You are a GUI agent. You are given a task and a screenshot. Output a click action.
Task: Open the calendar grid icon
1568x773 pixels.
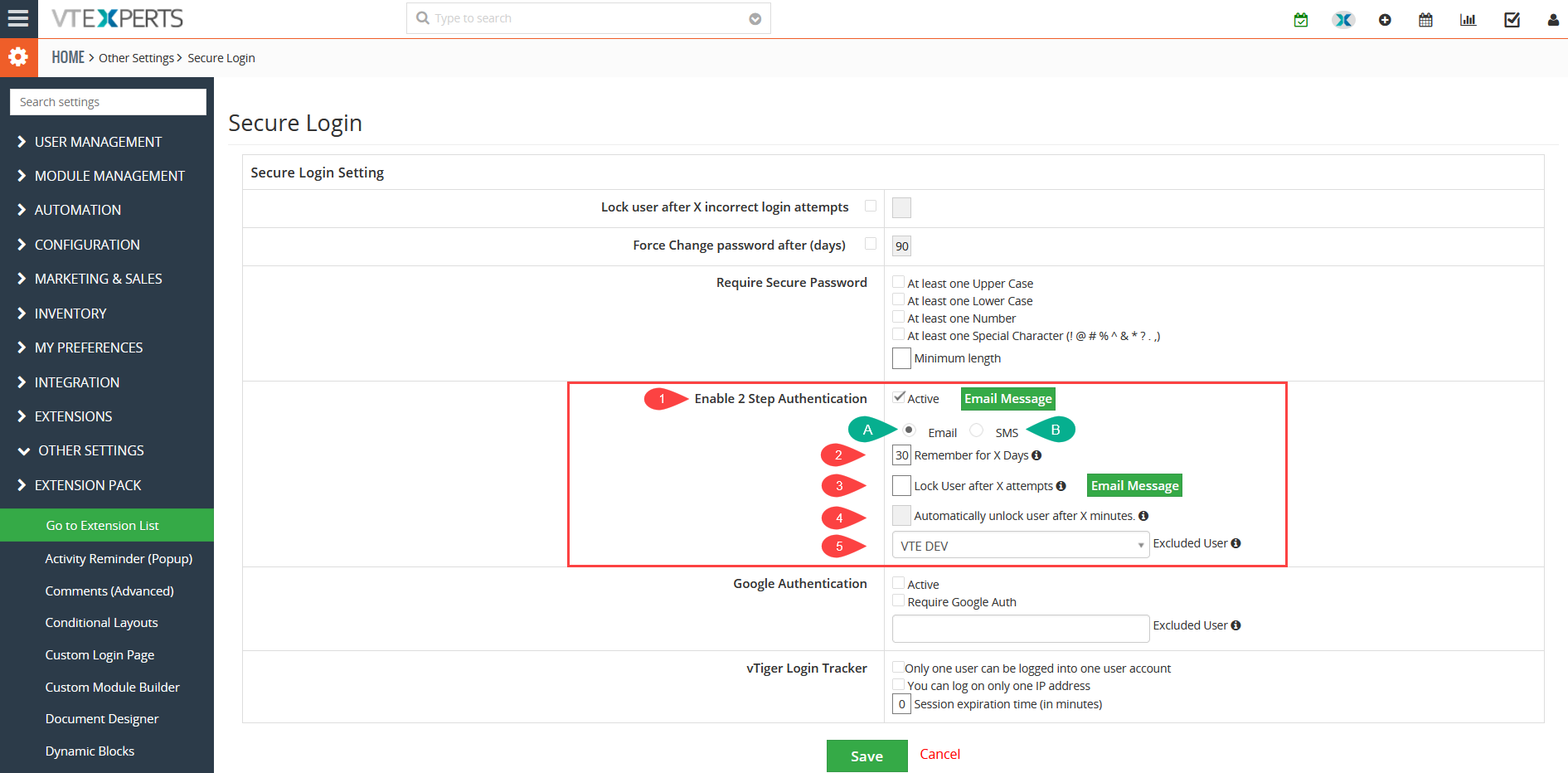1425,19
